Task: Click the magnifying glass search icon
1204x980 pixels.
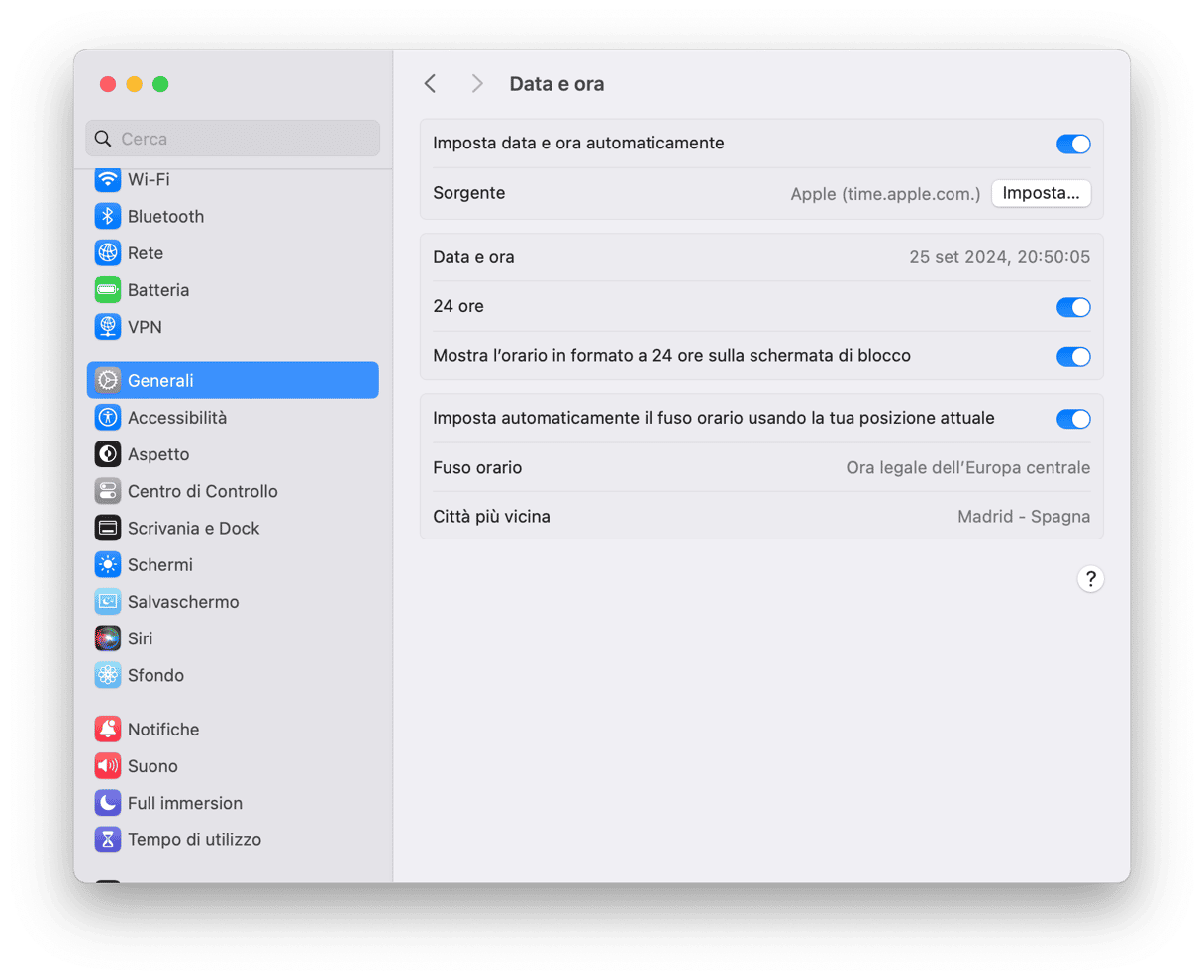Action: (103, 139)
